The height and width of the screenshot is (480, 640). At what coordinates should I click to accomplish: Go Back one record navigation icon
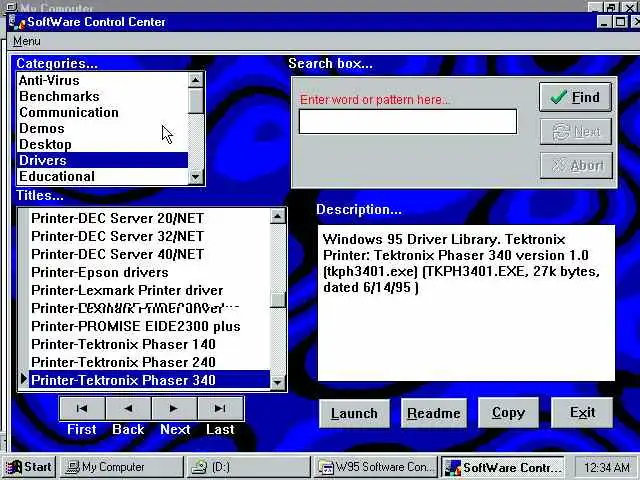pos(128,408)
